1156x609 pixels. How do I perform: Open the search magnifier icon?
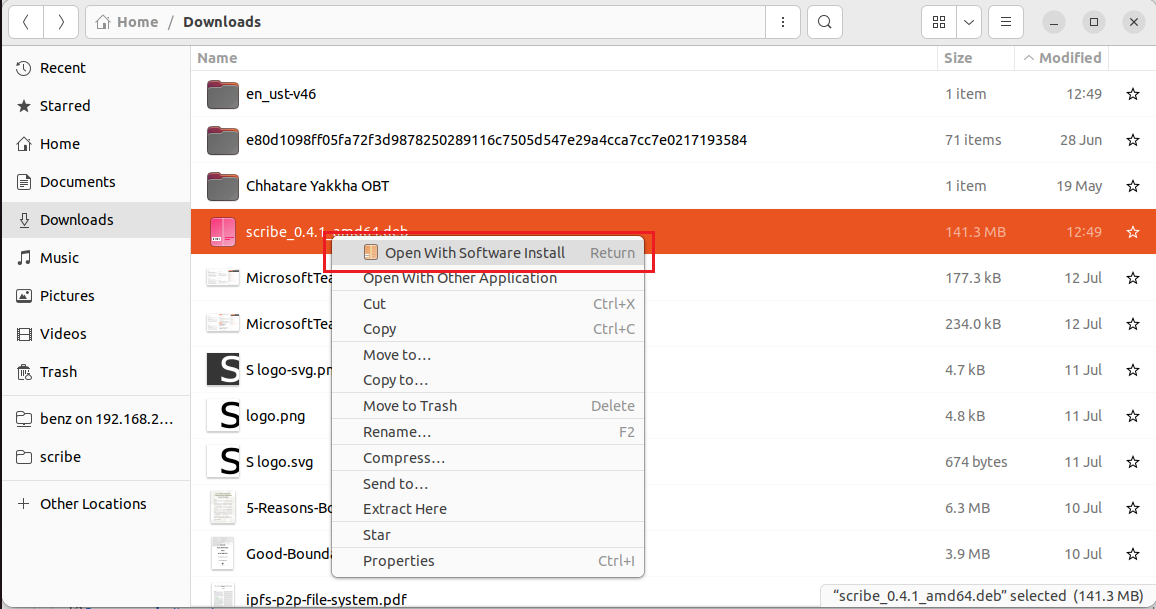824,22
